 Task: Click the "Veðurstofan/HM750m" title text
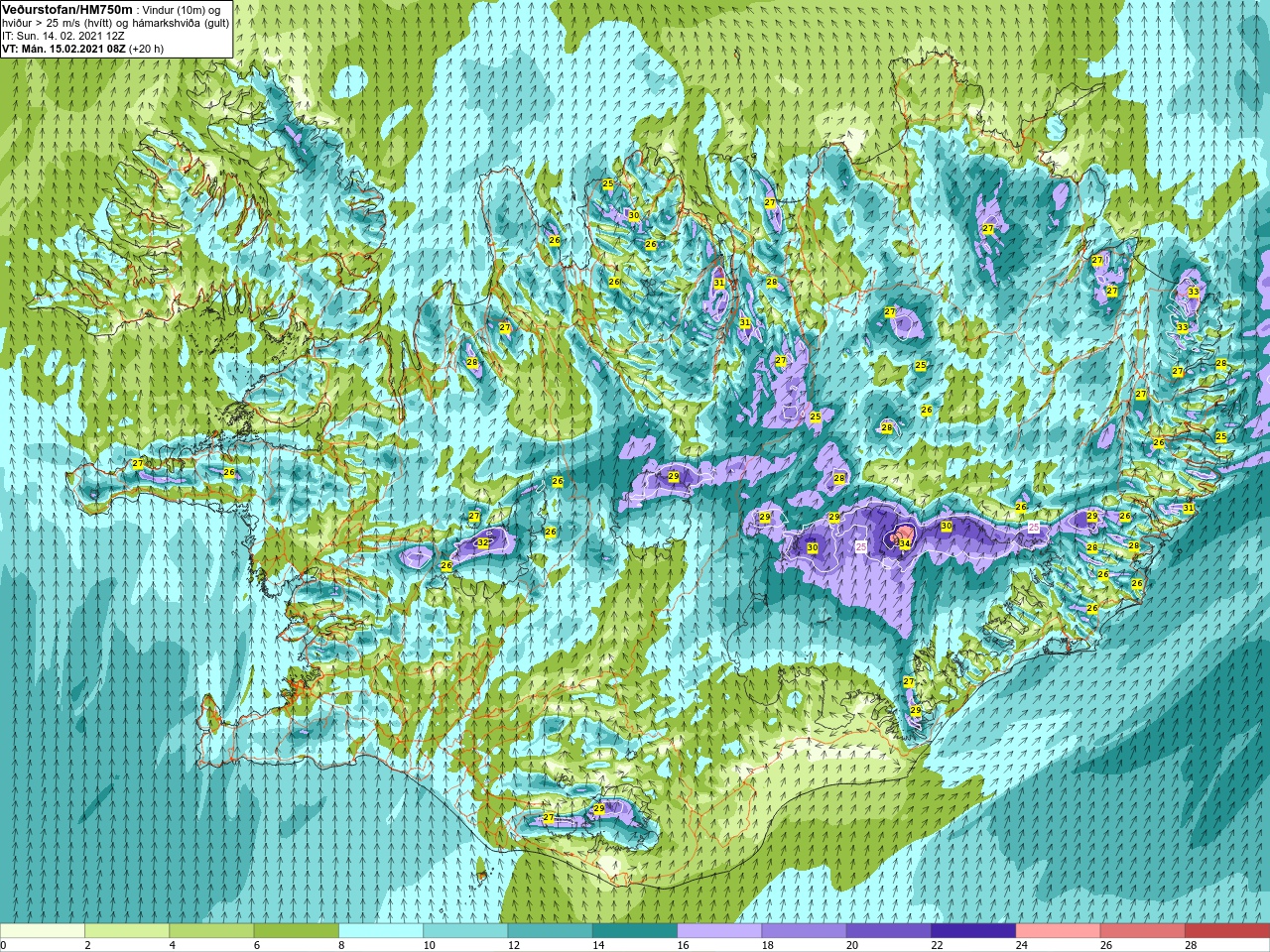click(x=66, y=9)
